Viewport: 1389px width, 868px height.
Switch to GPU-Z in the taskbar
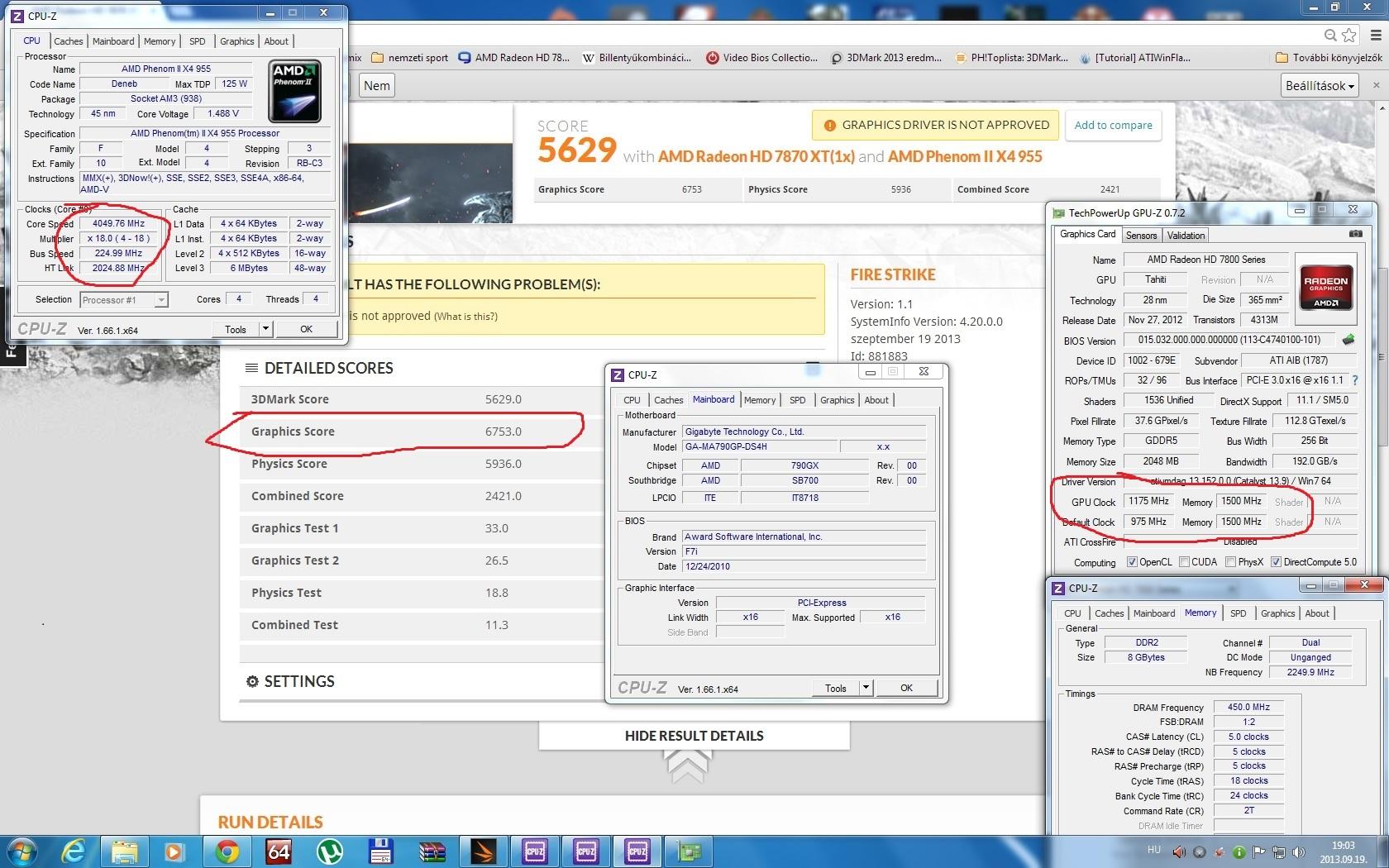[x=689, y=851]
